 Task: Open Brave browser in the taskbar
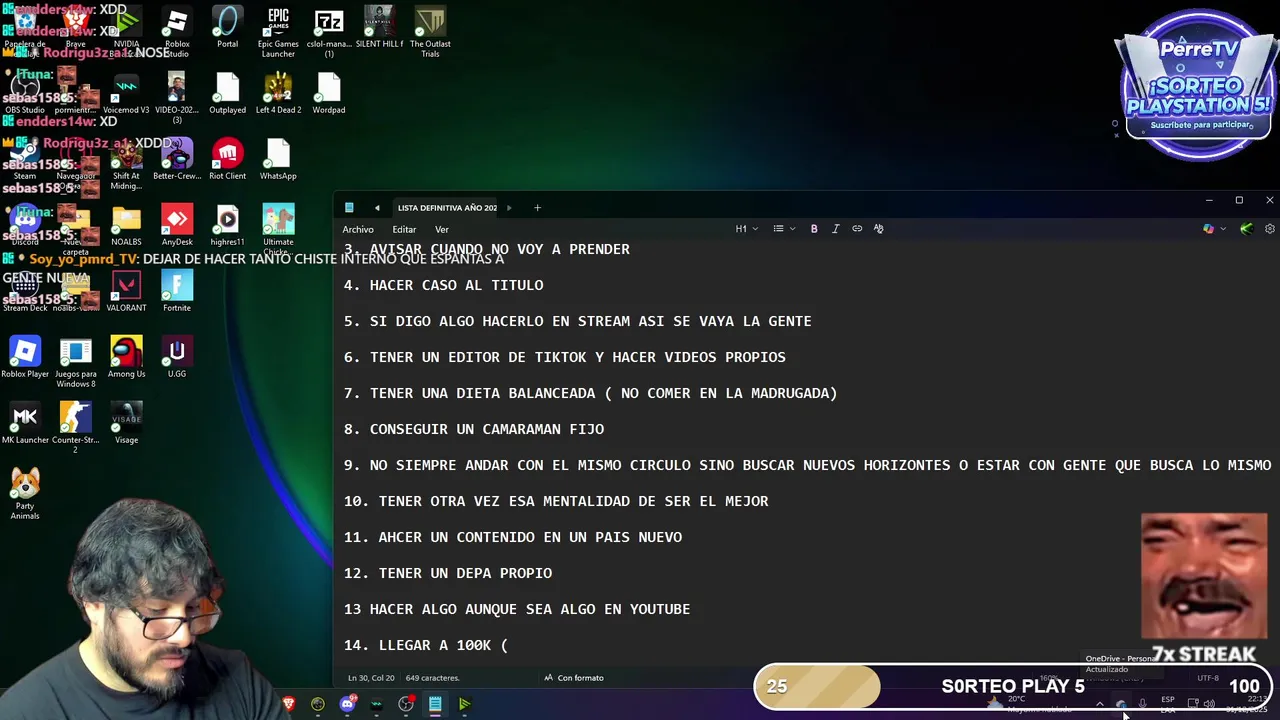pyautogui.click(x=289, y=704)
